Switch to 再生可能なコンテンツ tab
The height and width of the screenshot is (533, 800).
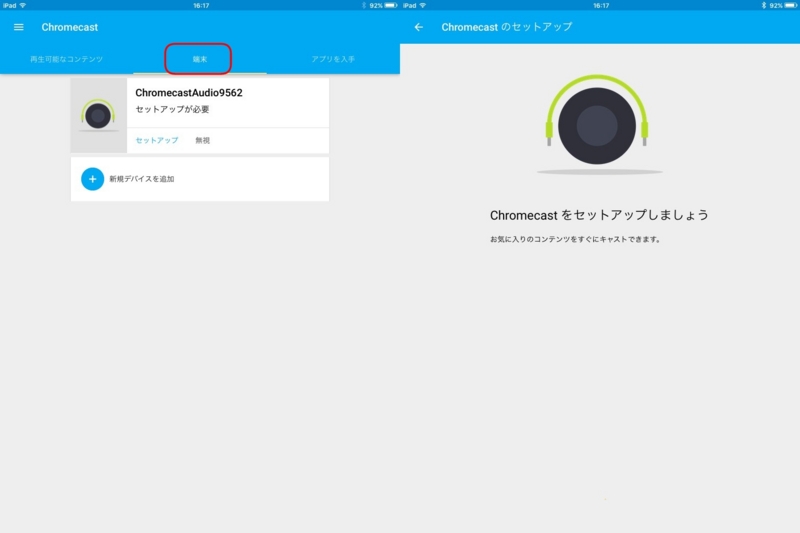pyautogui.click(x=66, y=59)
